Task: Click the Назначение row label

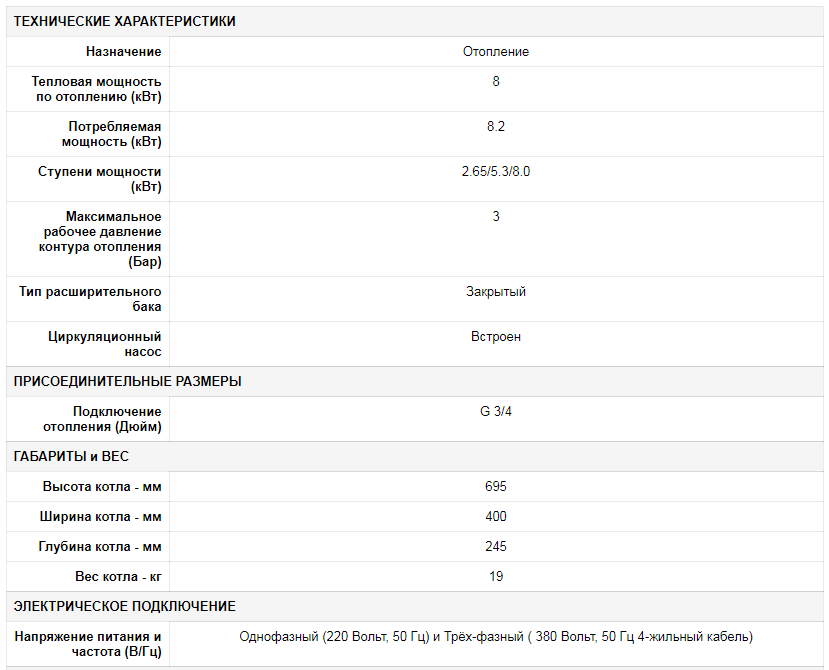Action: [123, 52]
